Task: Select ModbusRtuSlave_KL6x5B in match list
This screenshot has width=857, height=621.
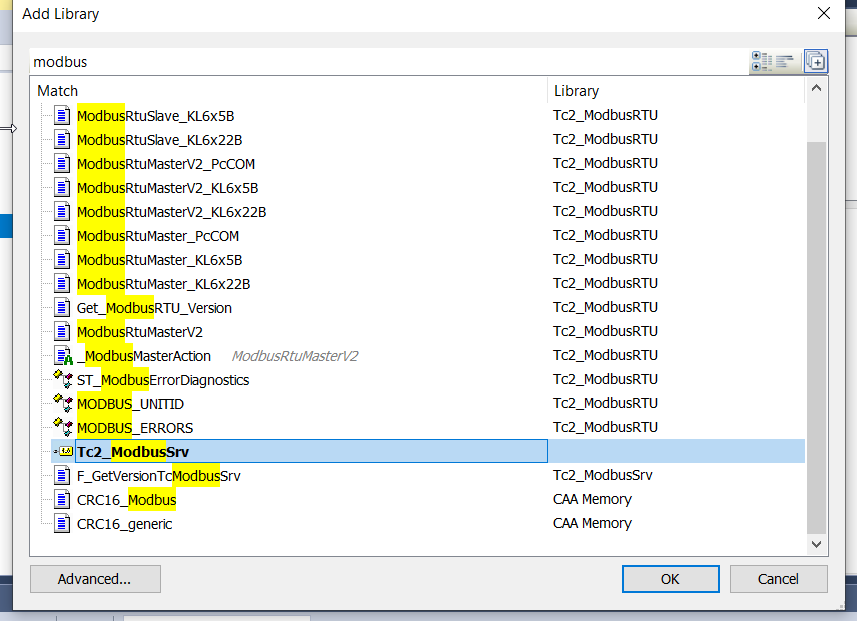Action: [x=155, y=116]
